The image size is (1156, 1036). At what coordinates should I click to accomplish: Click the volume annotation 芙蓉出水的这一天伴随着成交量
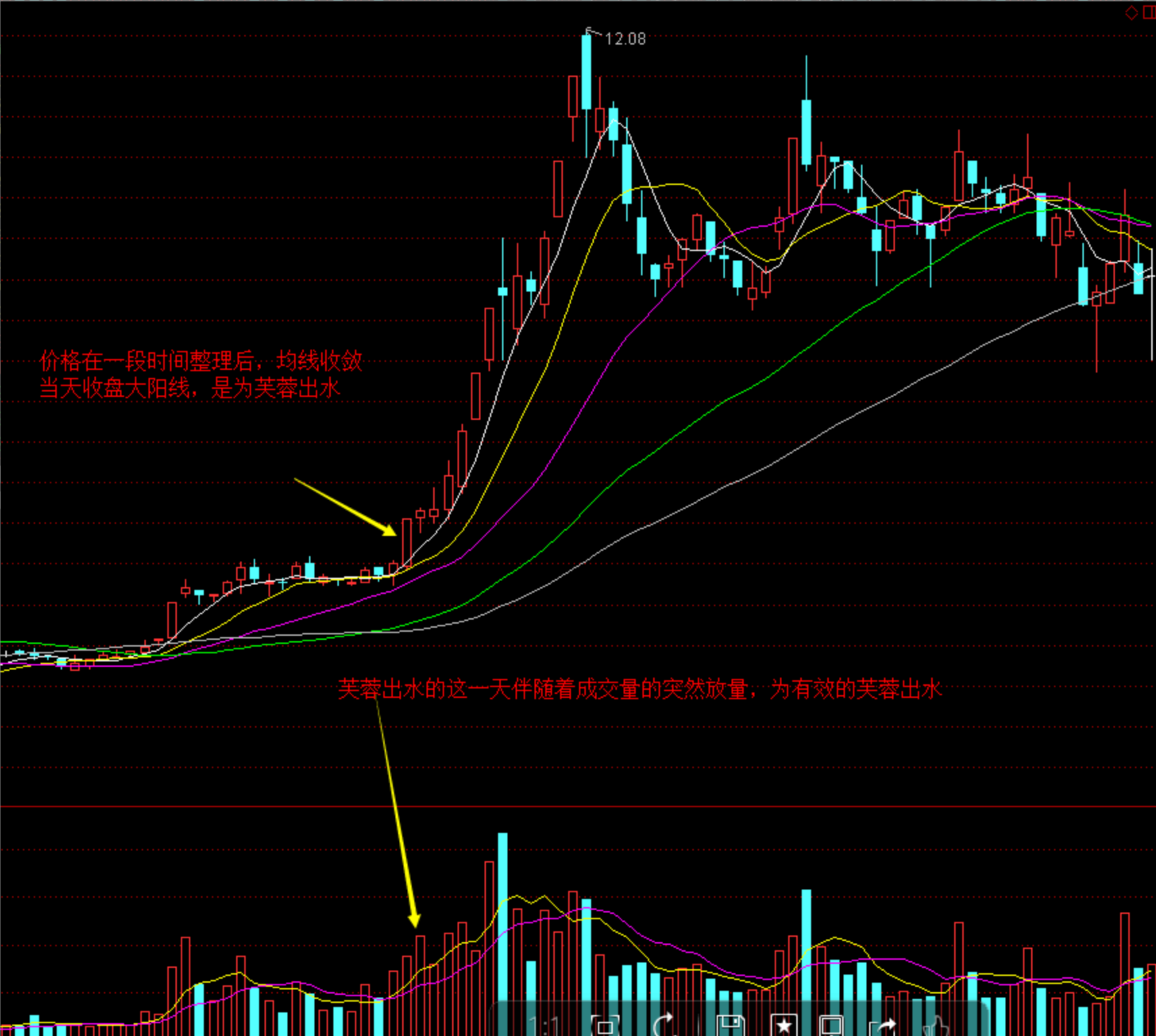tap(639, 689)
